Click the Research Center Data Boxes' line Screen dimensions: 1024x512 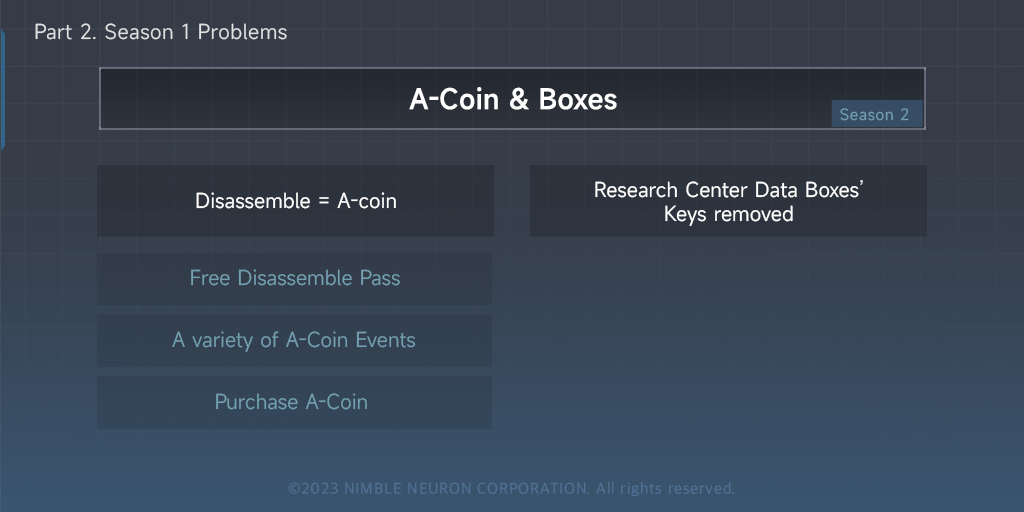click(x=728, y=190)
